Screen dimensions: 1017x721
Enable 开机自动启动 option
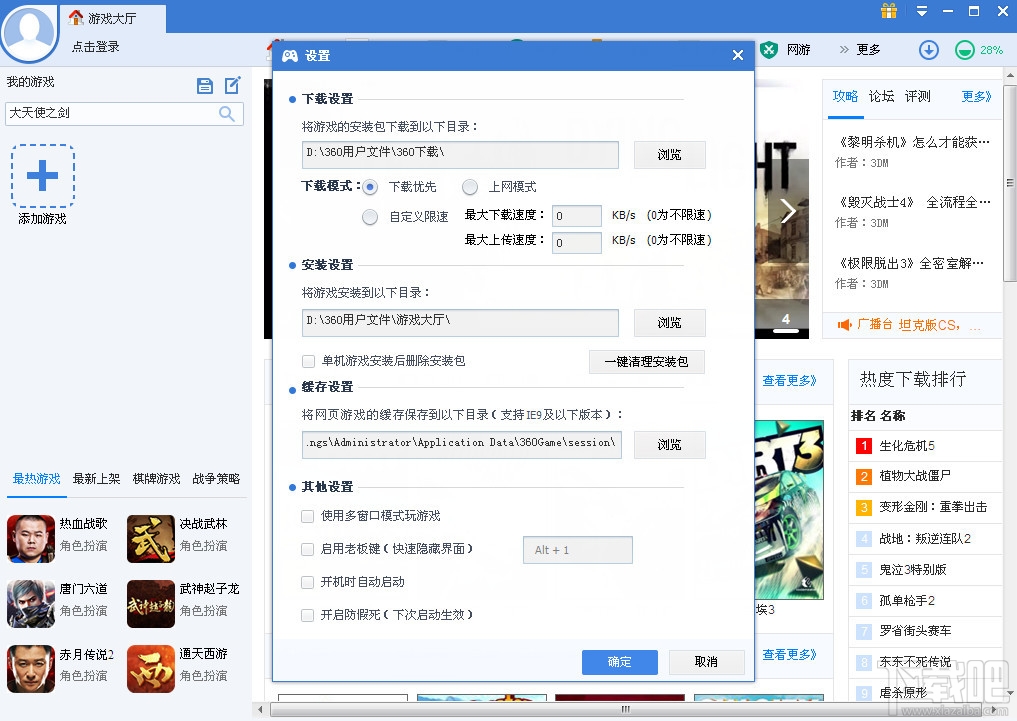pos(308,582)
